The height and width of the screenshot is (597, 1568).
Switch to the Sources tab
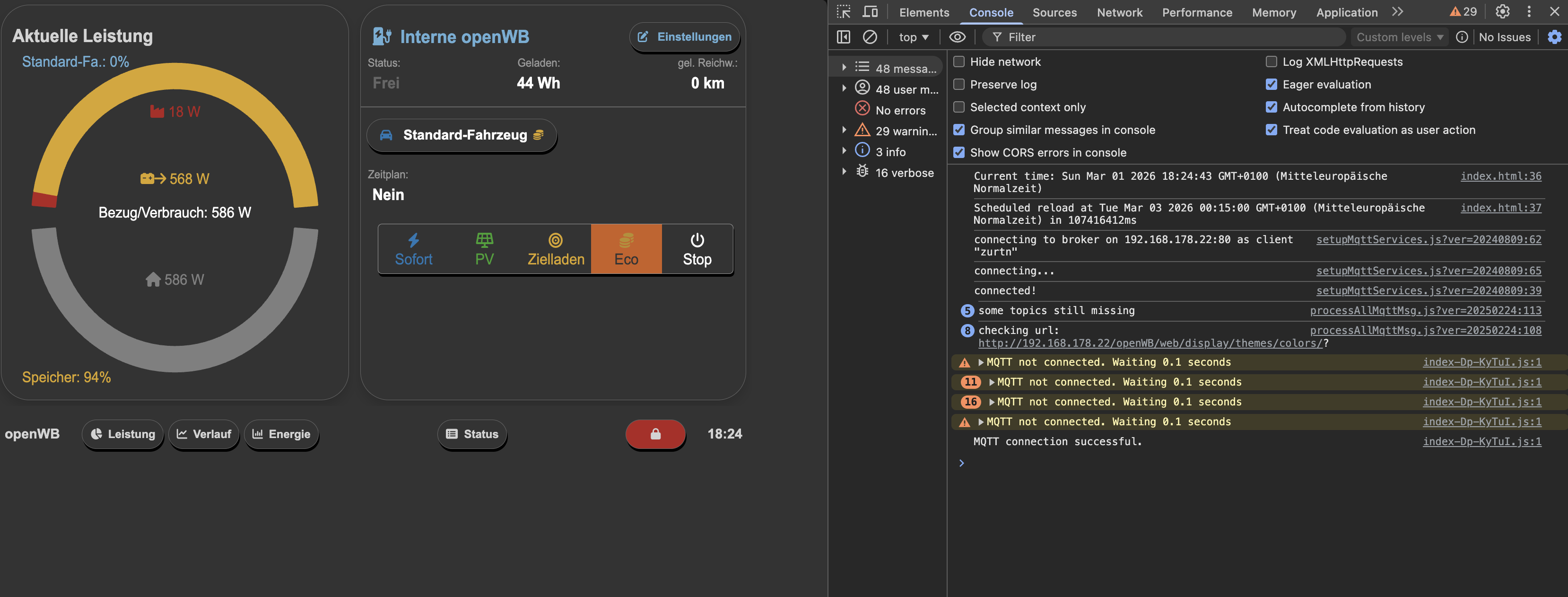[x=1054, y=12]
